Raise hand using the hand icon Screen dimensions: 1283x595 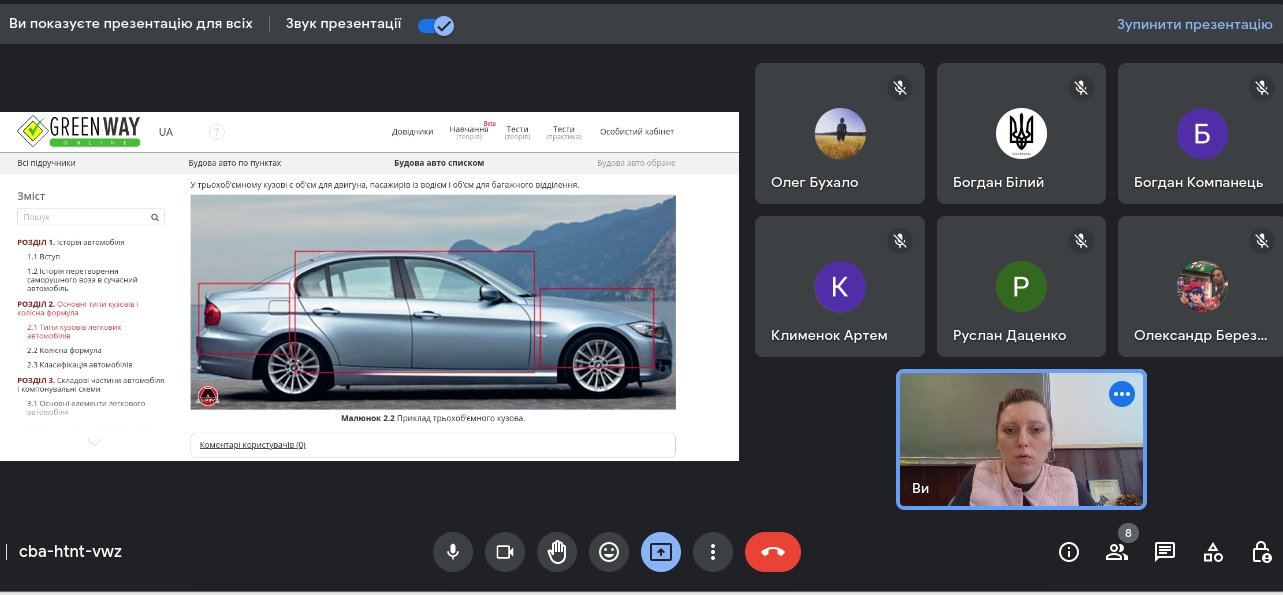pyautogui.click(x=557, y=551)
